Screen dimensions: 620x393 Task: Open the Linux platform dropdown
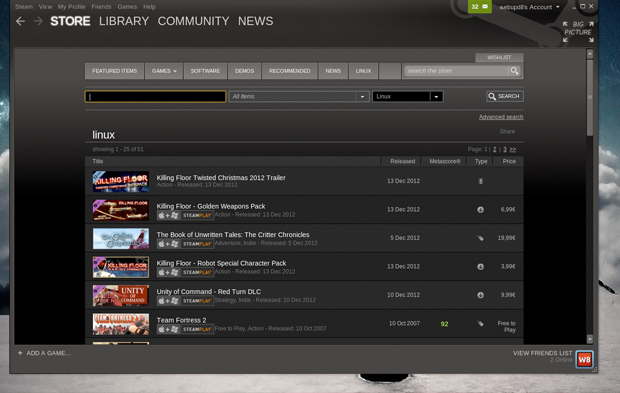point(408,96)
